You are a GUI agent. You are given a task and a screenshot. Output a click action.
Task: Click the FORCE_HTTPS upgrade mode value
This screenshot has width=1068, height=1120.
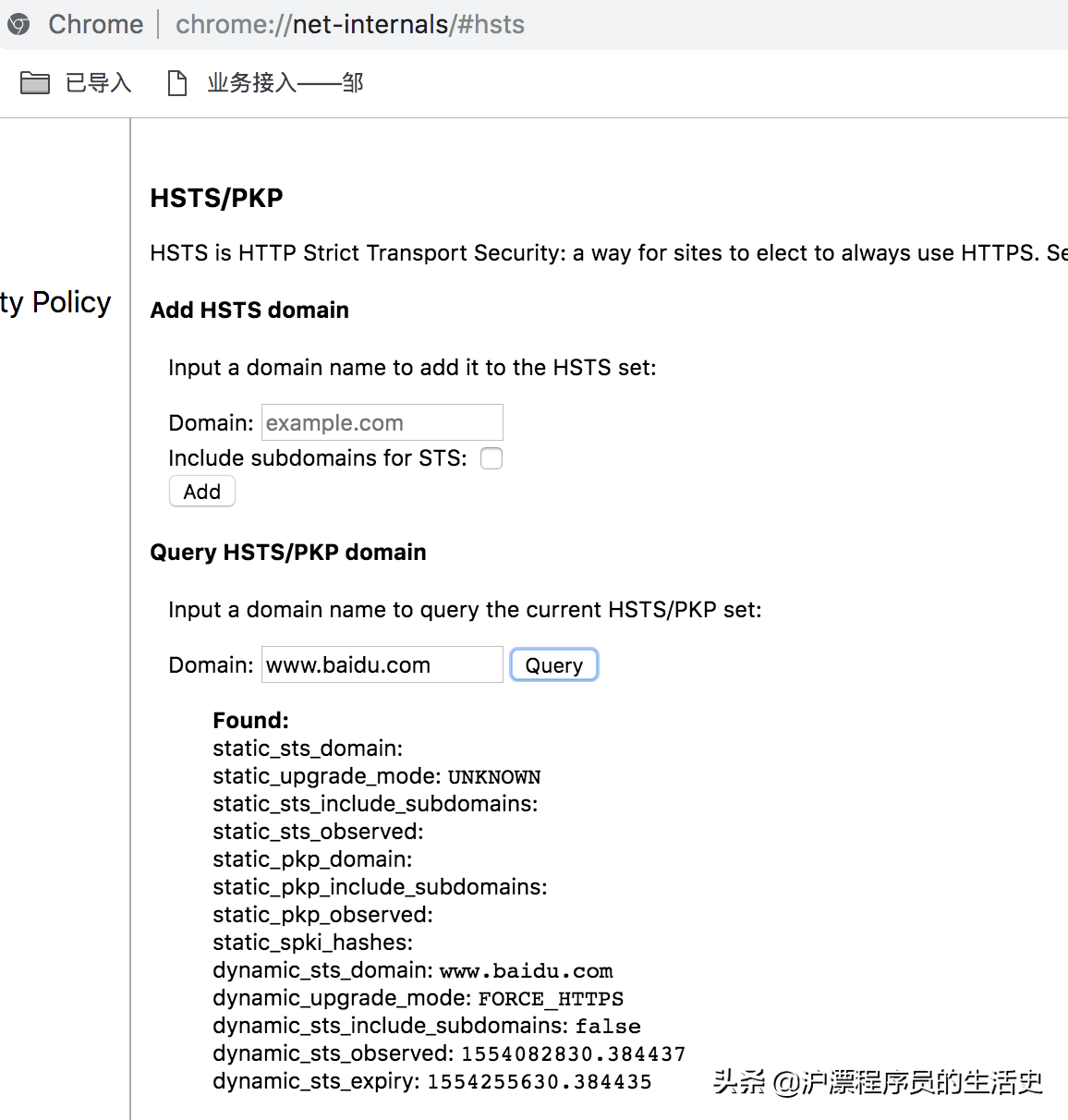coord(551,999)
